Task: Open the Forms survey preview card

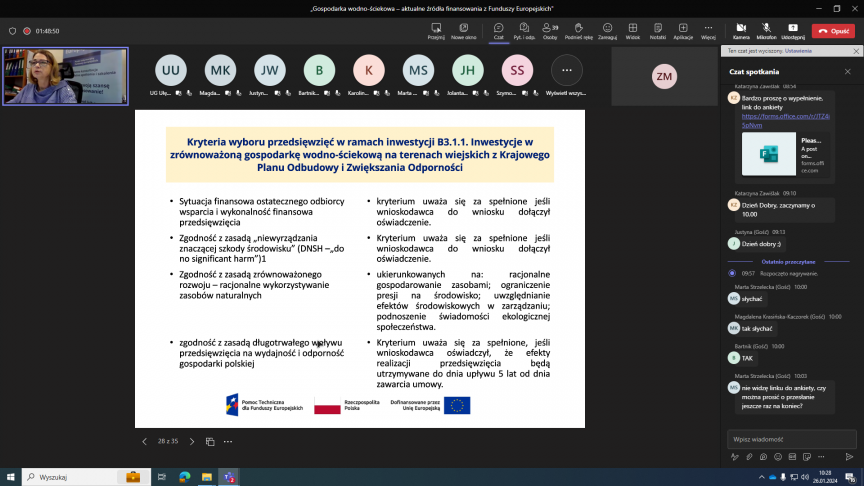Action: pyautogui.click(x=785, y=154)
